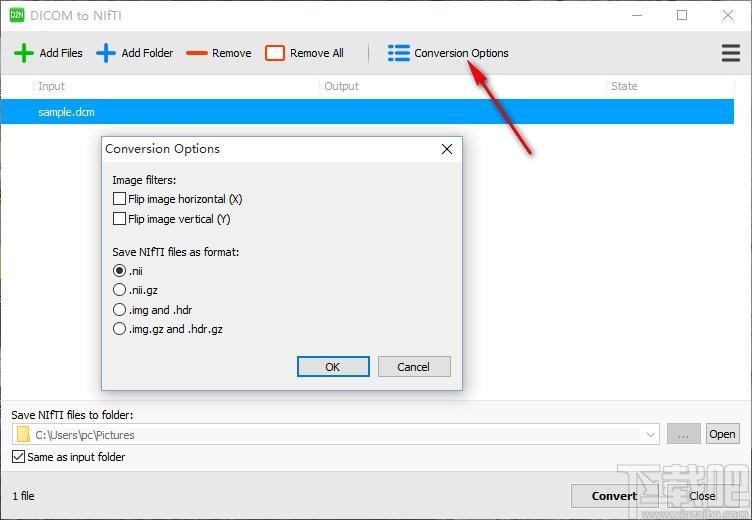
Task: Click the Remove All square icon
Action: (275, 53)
